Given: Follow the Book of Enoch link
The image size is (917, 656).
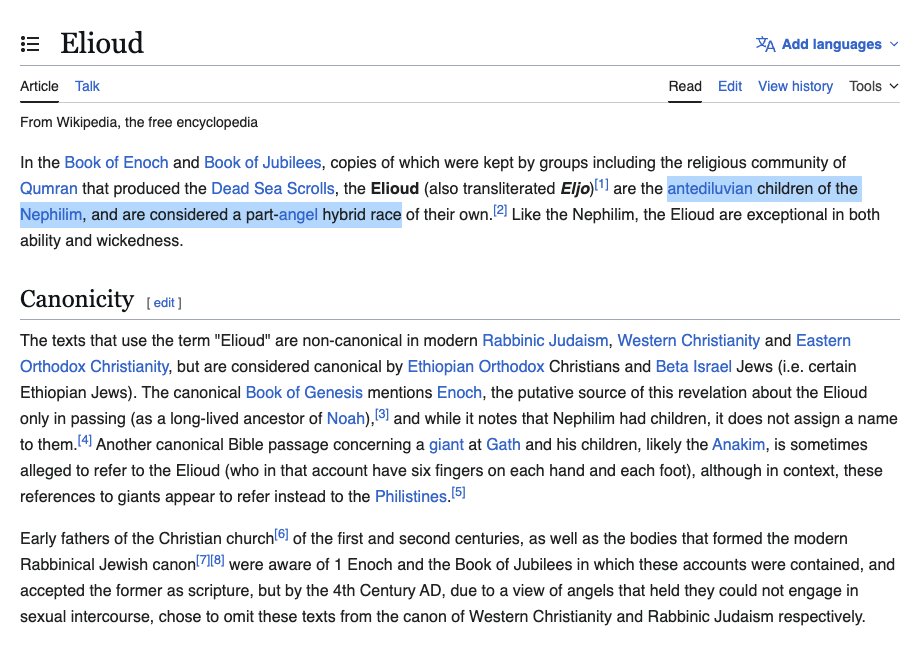Looking at the screenshot, I should [x=116, y=162].
